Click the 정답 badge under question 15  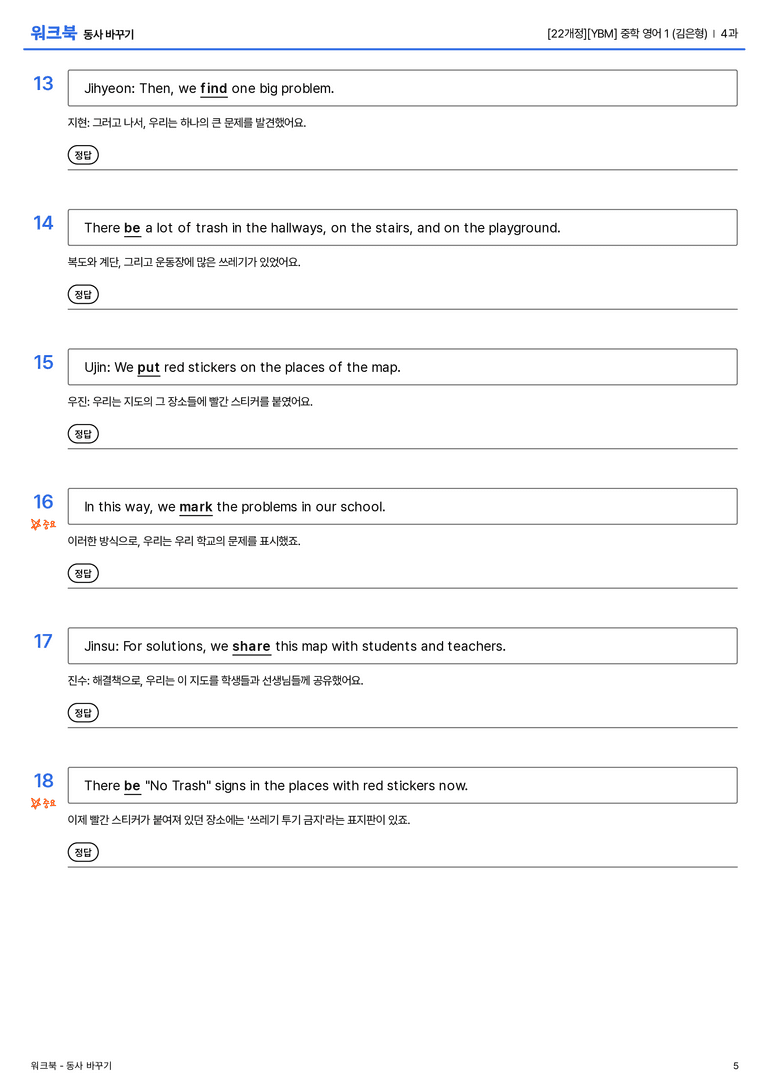83,433
